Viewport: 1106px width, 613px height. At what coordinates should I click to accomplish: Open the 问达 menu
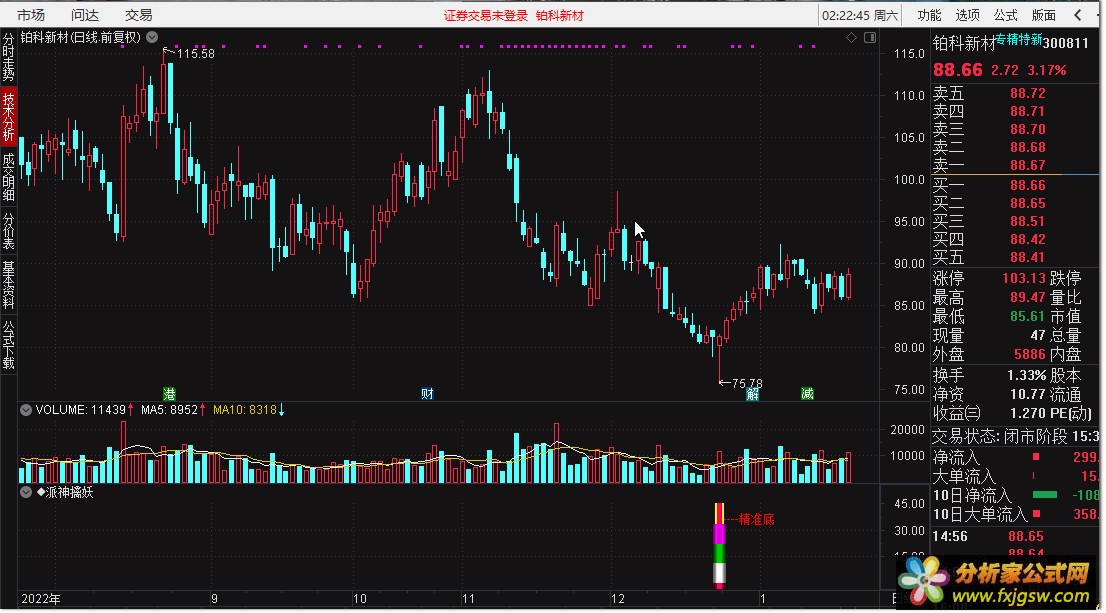click(85, 15)
